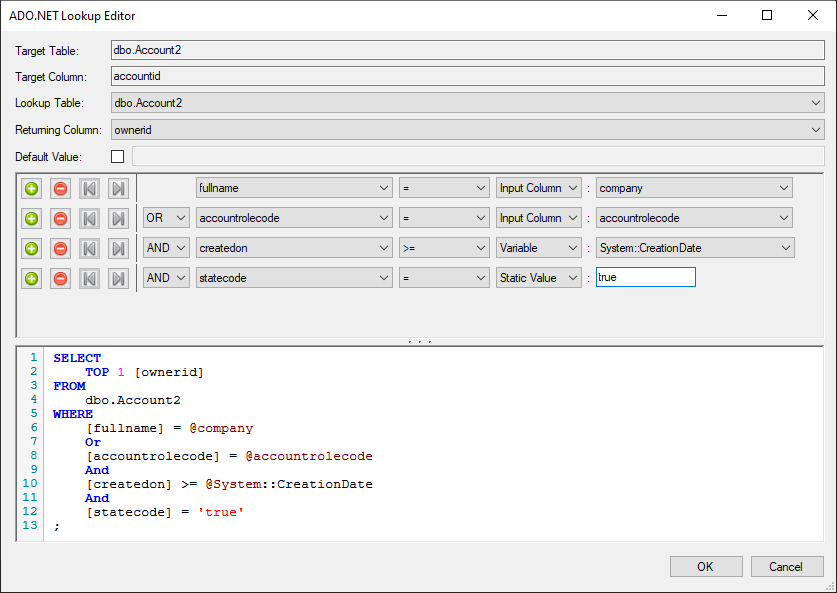This screenshot has height=593, width=837.
Task: Change the AND operator on the statecode row
Action: [x=166, y=278]
